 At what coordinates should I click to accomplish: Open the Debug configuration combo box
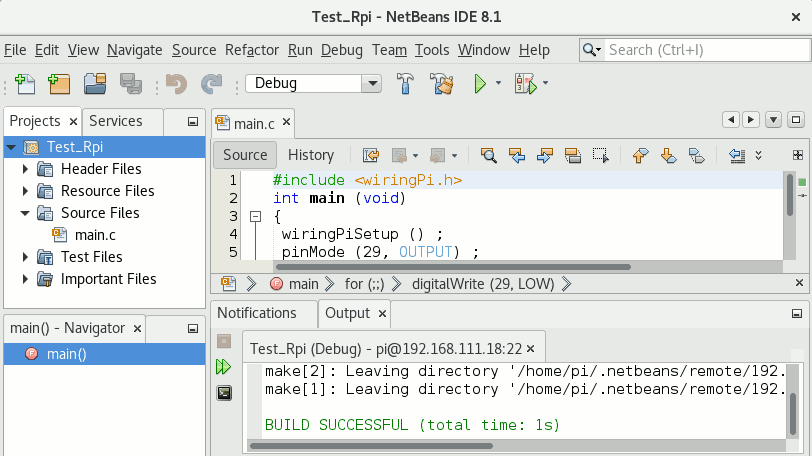pos(313,83)
